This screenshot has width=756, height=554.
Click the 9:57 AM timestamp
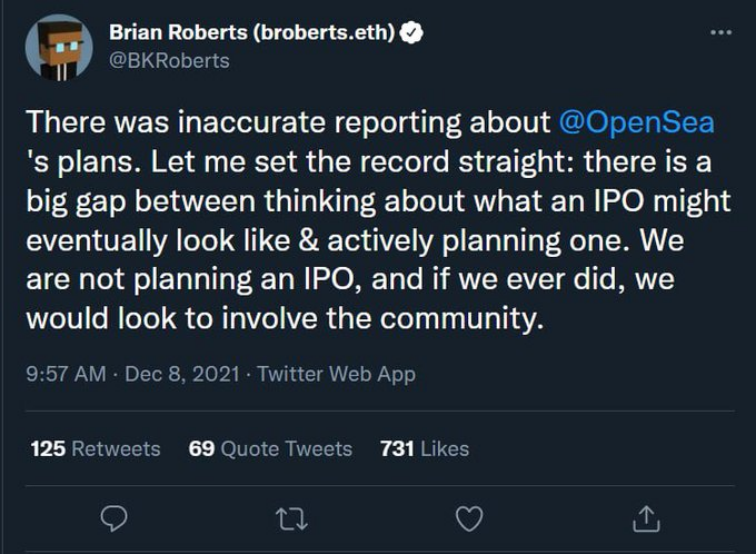point(65,374)
